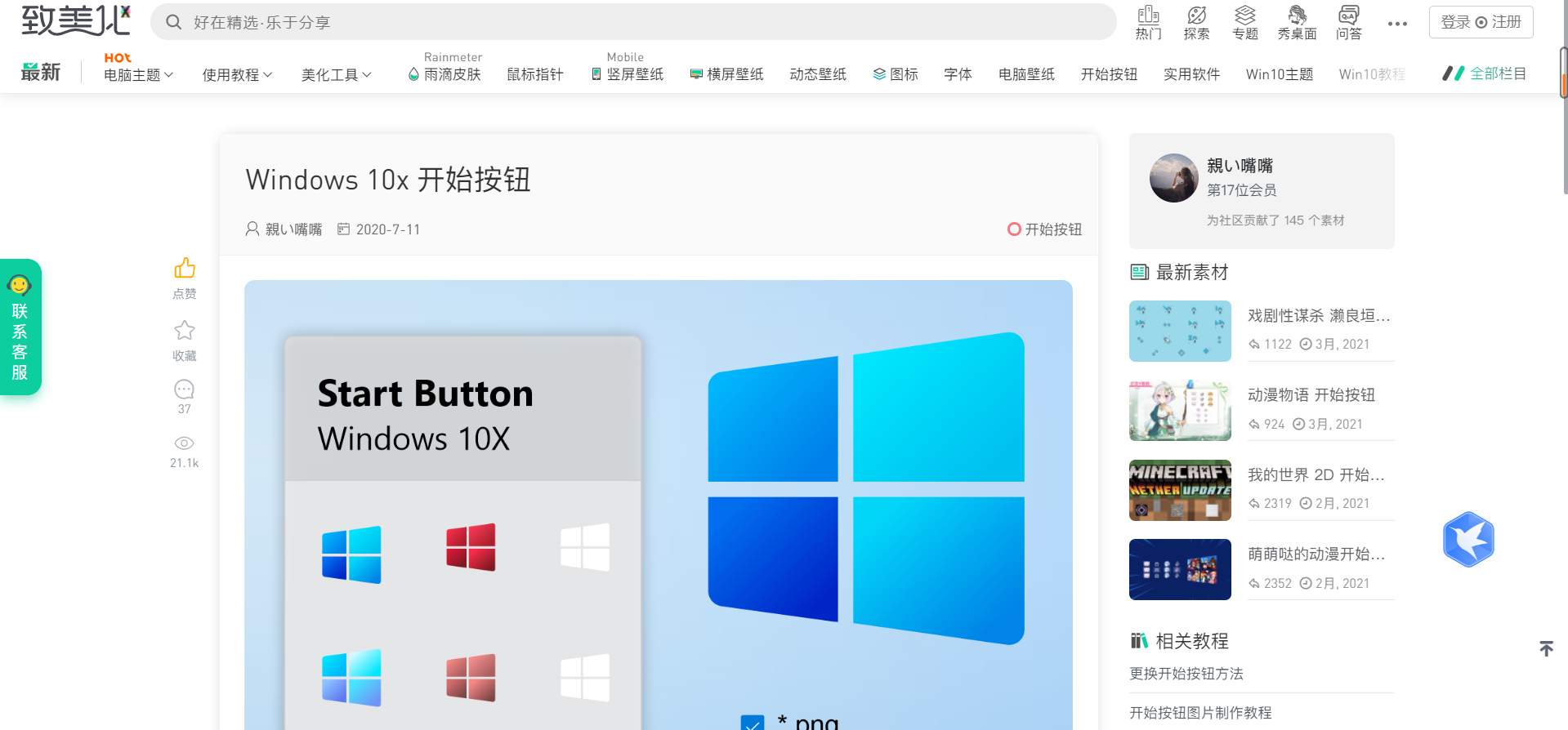The height and width of the screenshot is (730, 1568).
Task: Open the Win10教程 category
Action: pyautogui.click(x=1372, y=74)
